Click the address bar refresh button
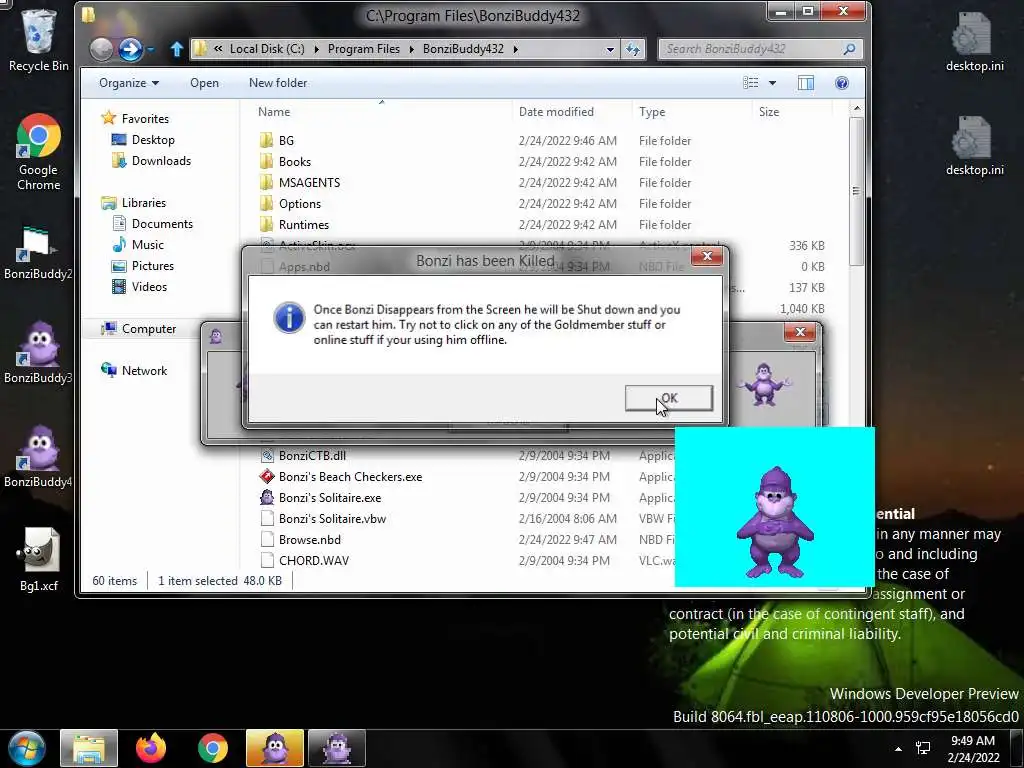 tap(633, 49)
